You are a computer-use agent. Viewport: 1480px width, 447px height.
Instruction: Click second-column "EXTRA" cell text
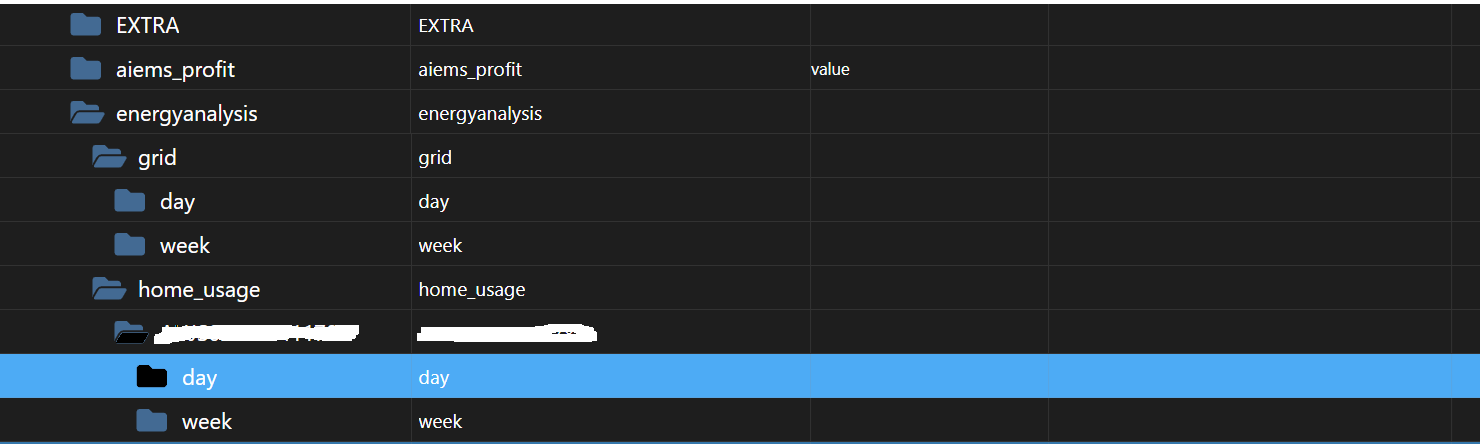446,26
